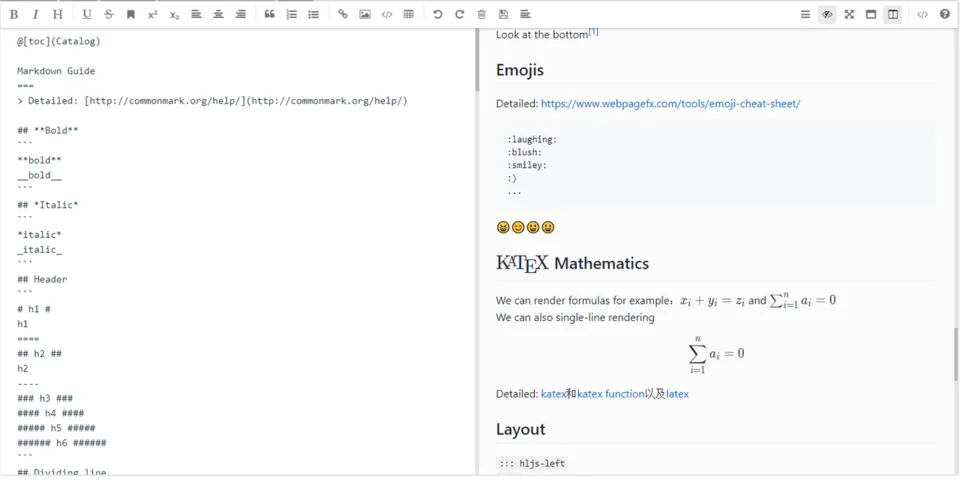Center-align text with the toolbar icon
This screenshot has height=480, width=960.
click(x=218, y=15)
